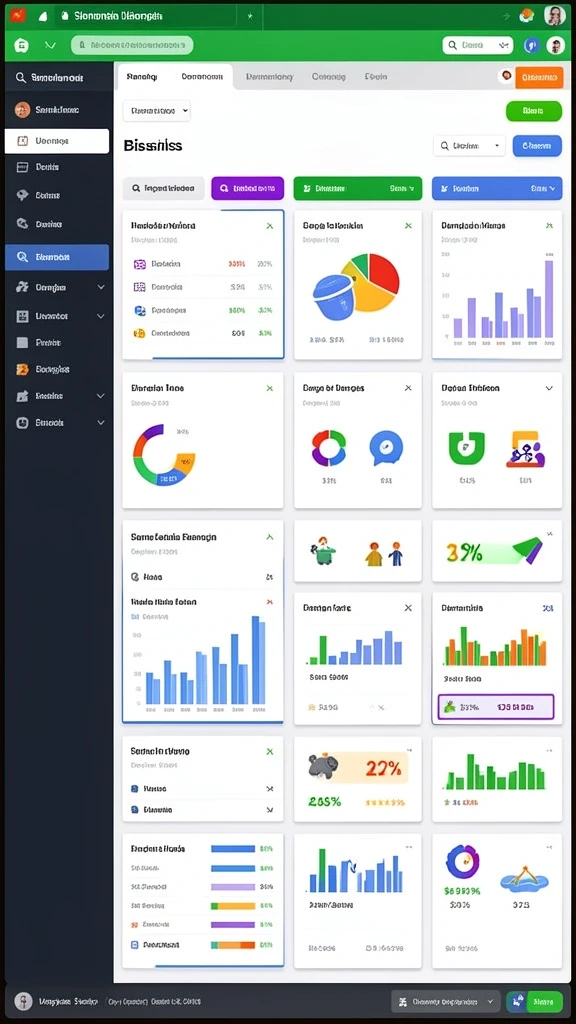Click the purple swirl donut icon in bottom-right card
This screenshot has width=576, height=1024.
(x=463, y=861)
